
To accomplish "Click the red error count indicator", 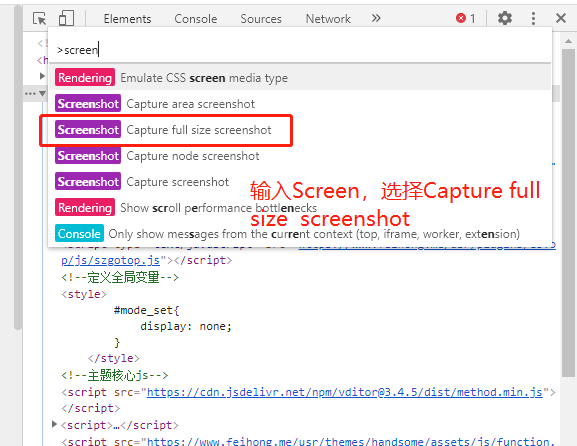I will click(x=466, y=18).
